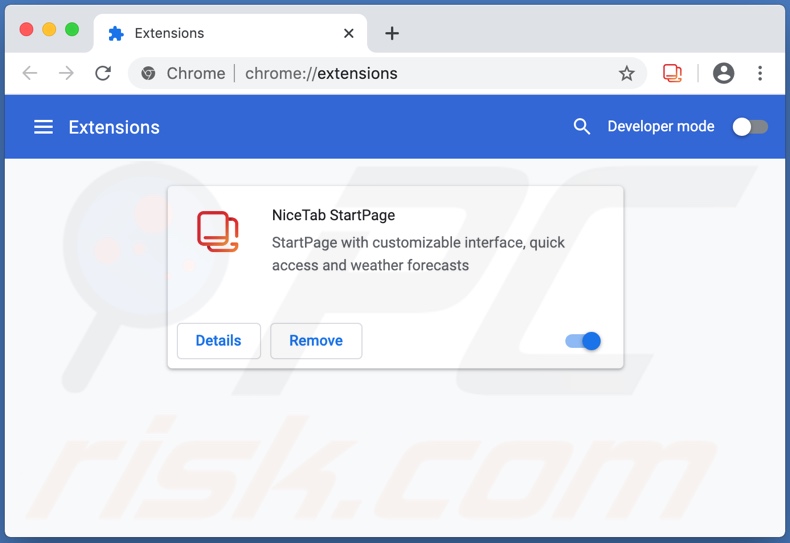The height and width of the screenshot is (543, 790).
Task: Close window with the red button
Action: click(26, 29)
